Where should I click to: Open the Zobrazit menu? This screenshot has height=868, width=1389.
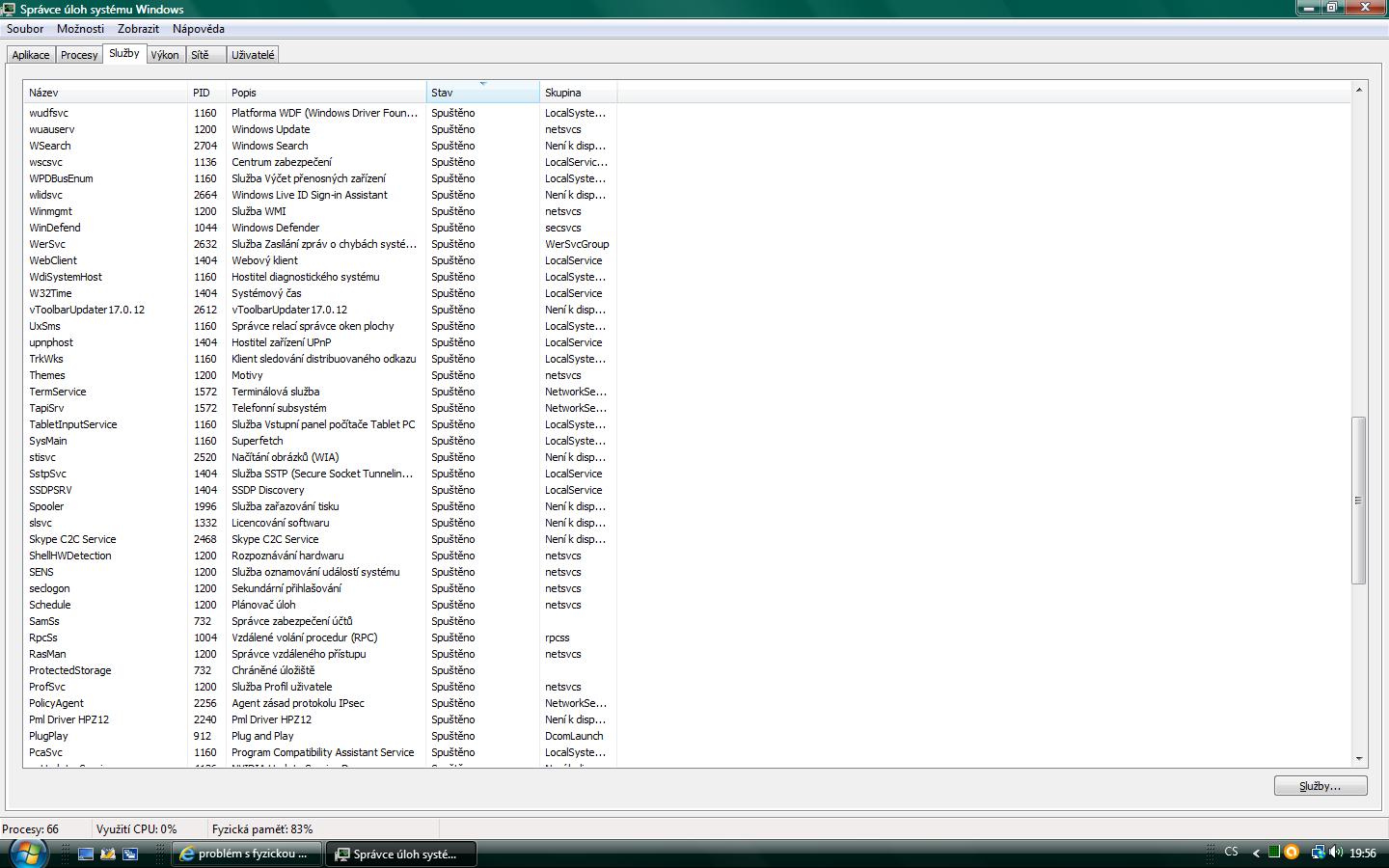(138, 29)
